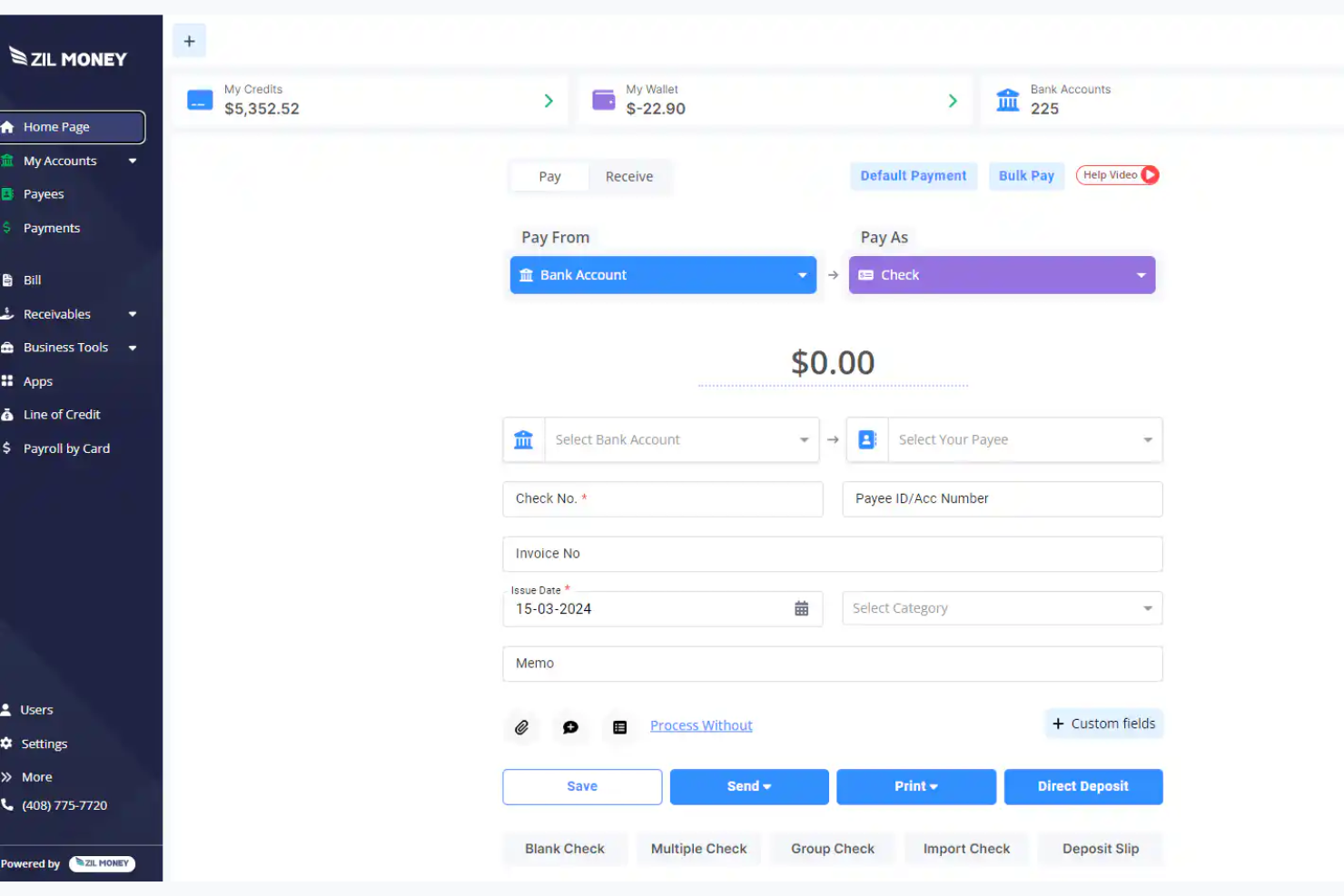Open the Issue Date calendar icon
The image size is (1344, 896).
pyautogui.click(x=801, y=609)
